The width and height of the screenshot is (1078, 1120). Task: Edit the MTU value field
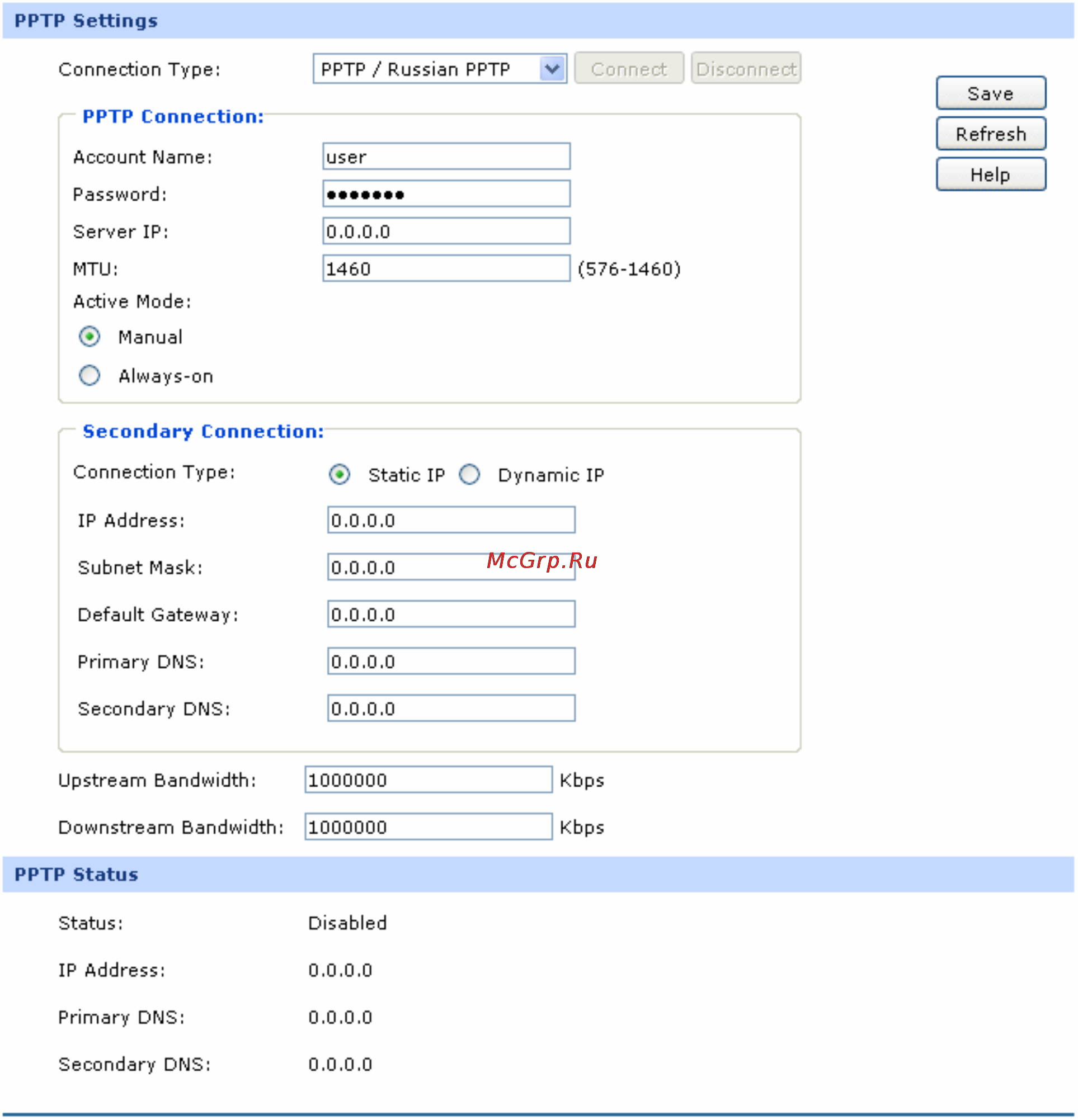(x=446, y=268)
